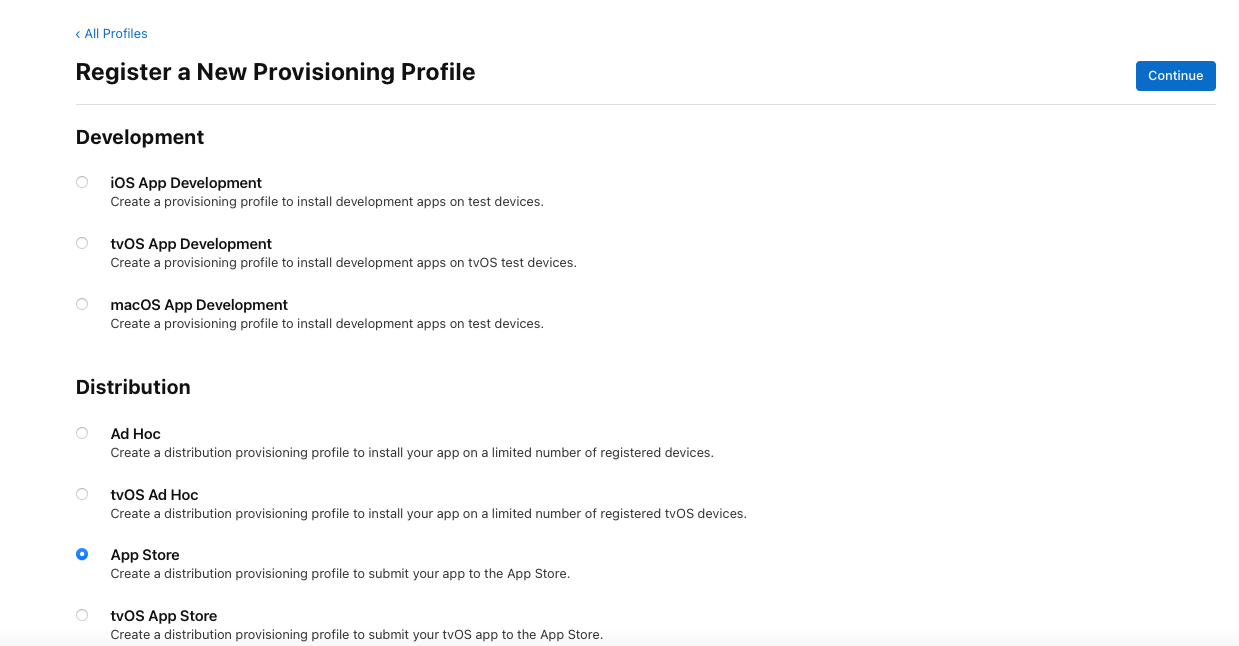Enable the macOS App Development radio button
Screen dimensions: 1239x646
(82, 304)
